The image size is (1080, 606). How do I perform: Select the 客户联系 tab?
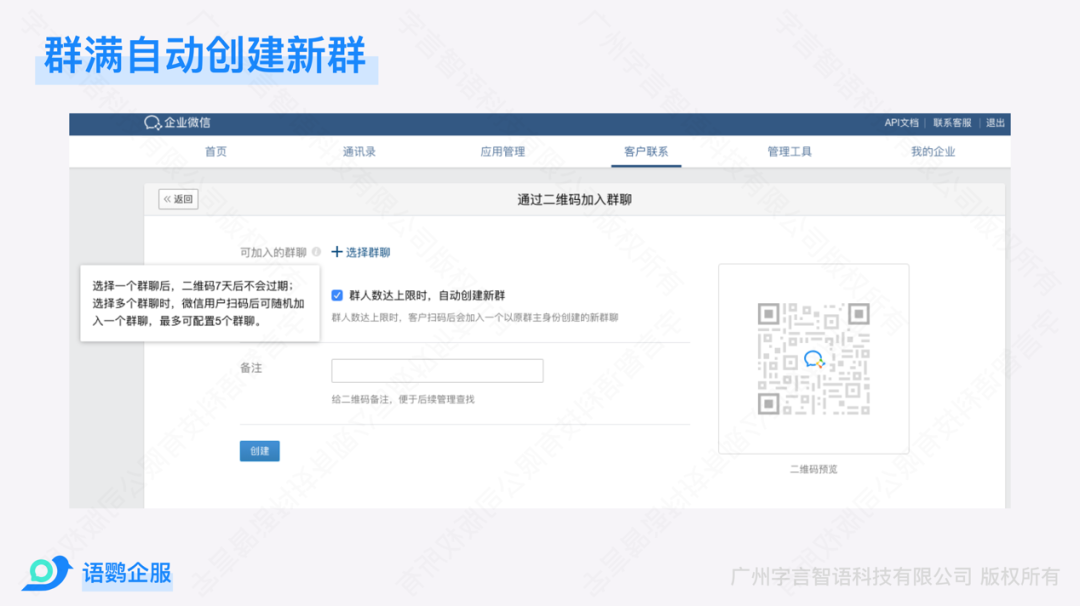coord(646,152)
